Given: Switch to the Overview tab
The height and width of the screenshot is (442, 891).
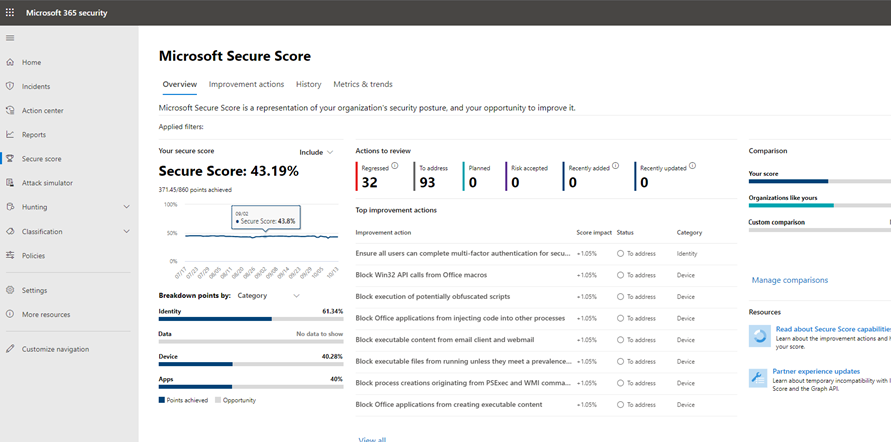Looking at the screenshot, I should click(x=180, y=84).
